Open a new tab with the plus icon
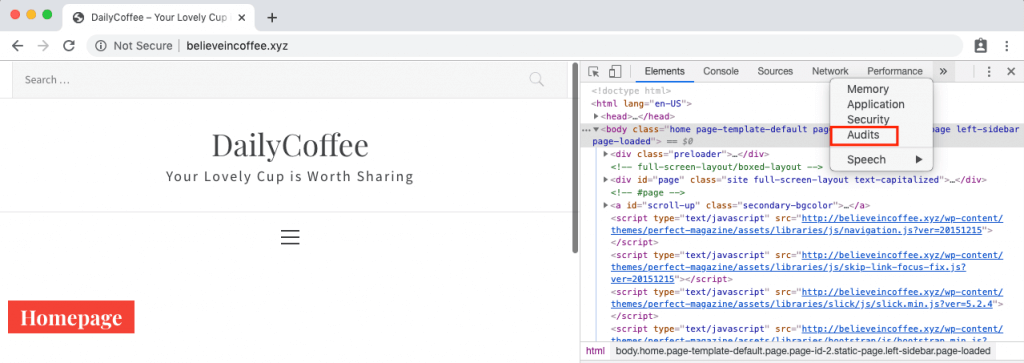 (272, 18)
